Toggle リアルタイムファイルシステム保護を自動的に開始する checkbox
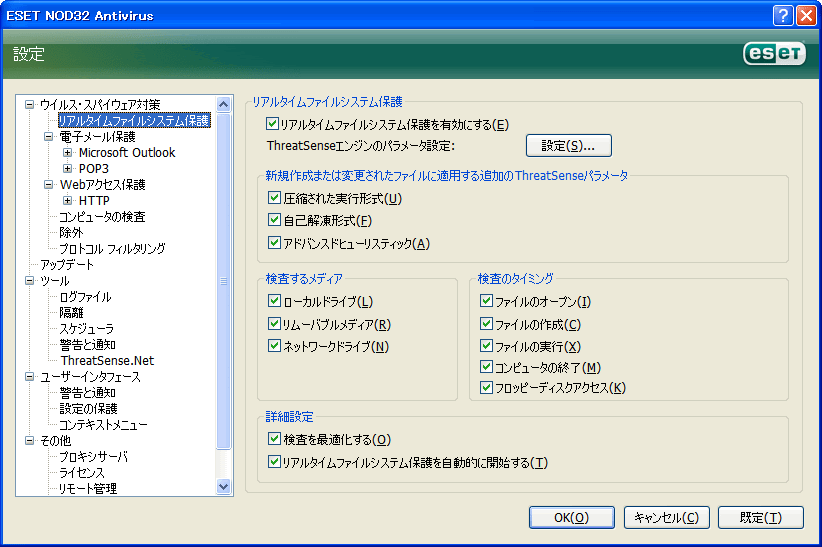The height and width of the screenshot is (547, 822). point(274,462)
